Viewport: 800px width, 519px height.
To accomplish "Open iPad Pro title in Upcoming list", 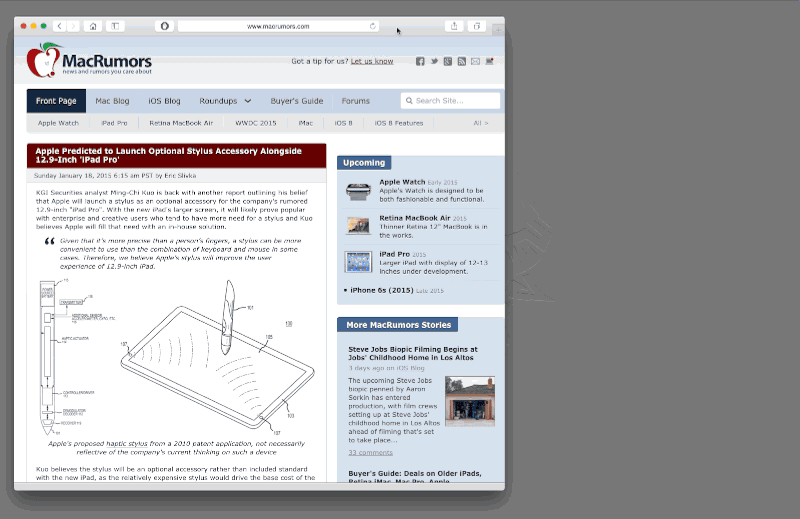I will coord(394,254).
